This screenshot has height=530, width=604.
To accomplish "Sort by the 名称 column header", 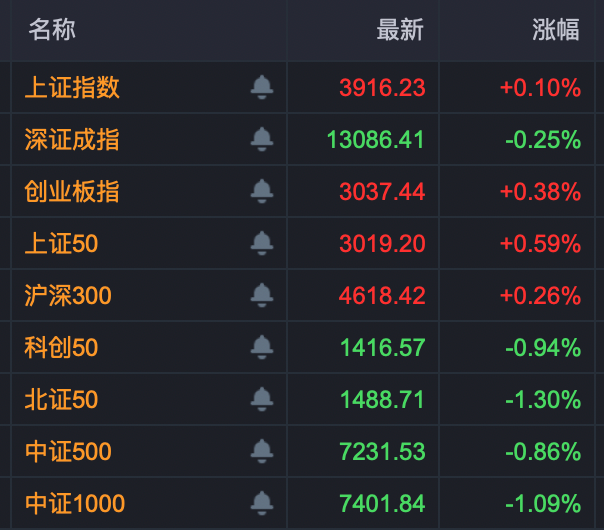I will click(52, 30).
